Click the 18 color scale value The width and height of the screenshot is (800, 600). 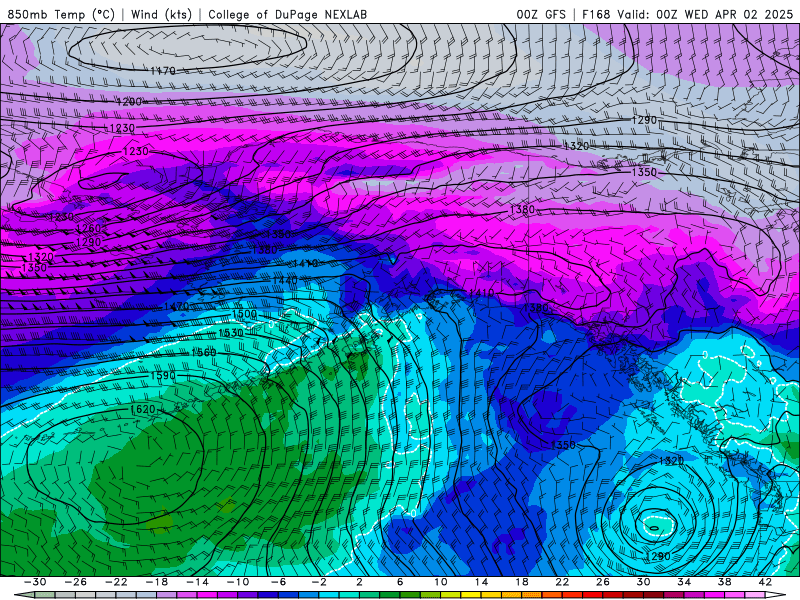[x=521, y=582]
